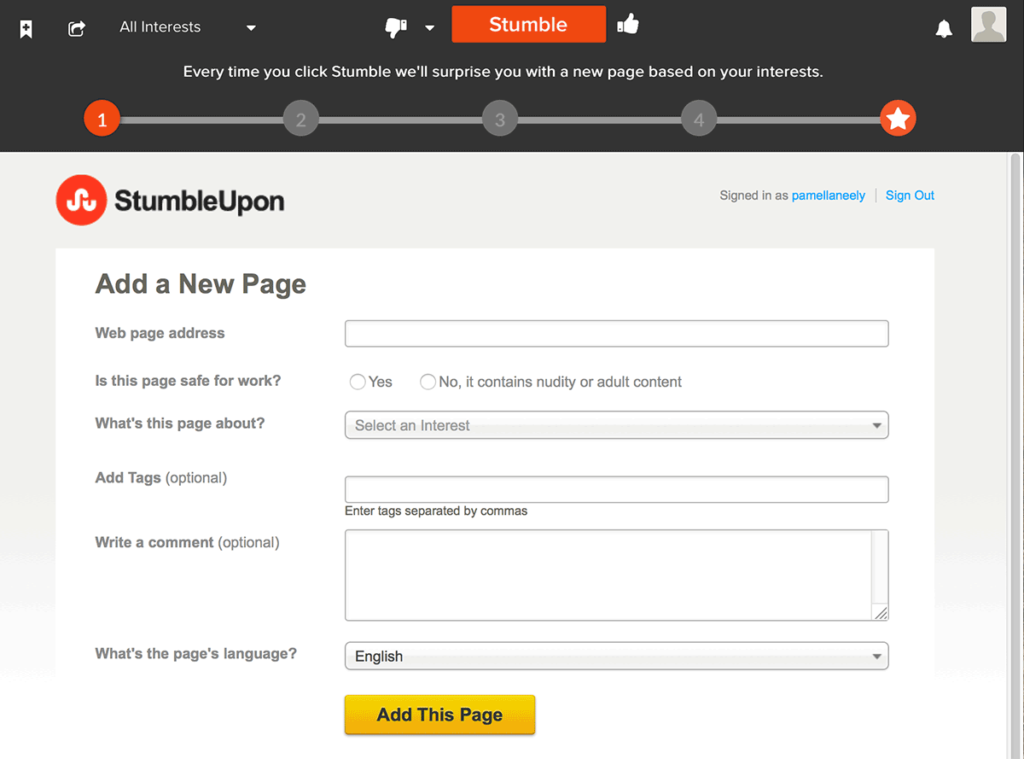The image size is (1024, 759).
Task: Open the page language English dropdown
Action: click(616, 656)
